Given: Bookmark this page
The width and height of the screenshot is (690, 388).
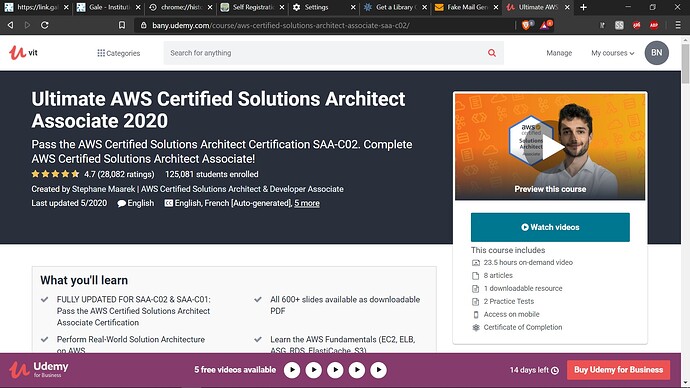Looking at the screenshot, I should (122, 25).
